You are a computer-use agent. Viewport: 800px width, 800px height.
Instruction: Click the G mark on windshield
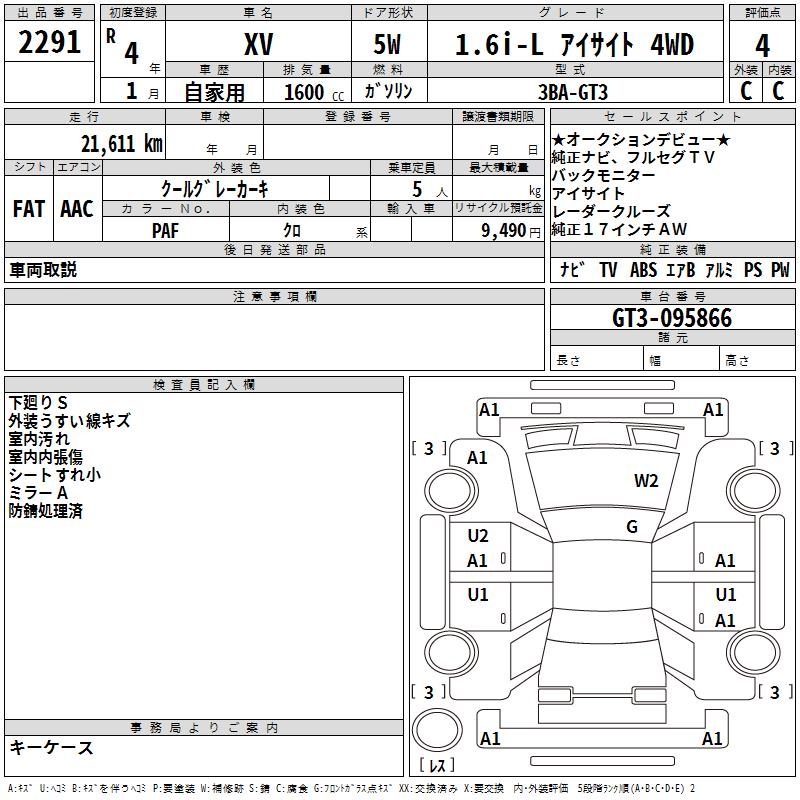(632, 527)
